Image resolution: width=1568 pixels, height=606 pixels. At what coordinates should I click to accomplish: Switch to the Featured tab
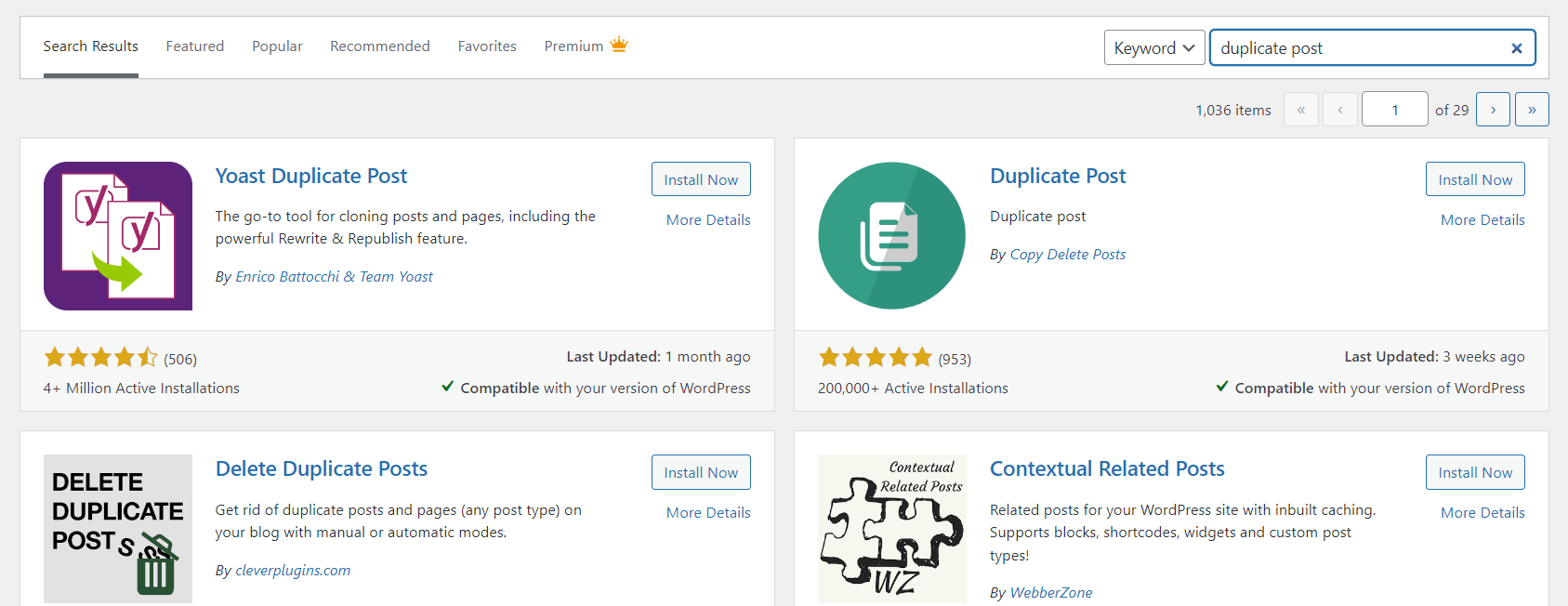pyautogui.click(x=194, y=46)
